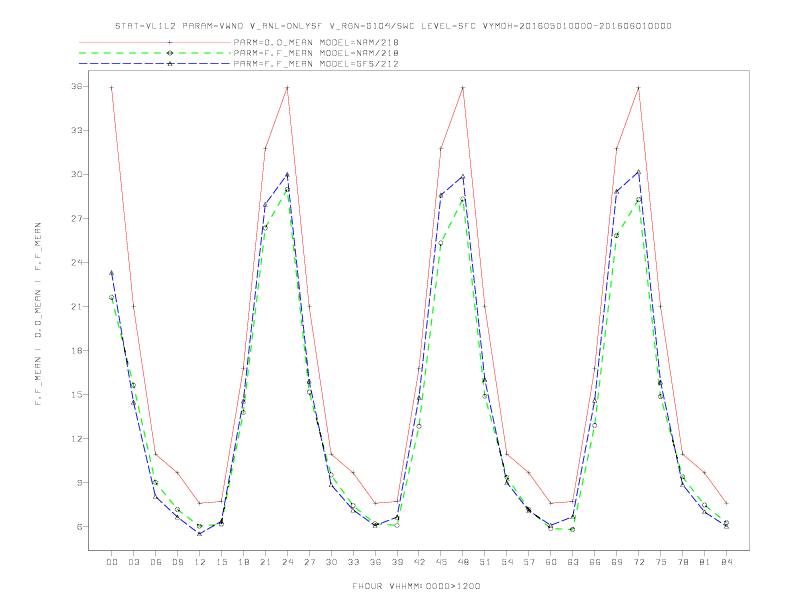The image size is (792, 612).
Task: Click y-axis tick label 30
Action: pos(77,174)
